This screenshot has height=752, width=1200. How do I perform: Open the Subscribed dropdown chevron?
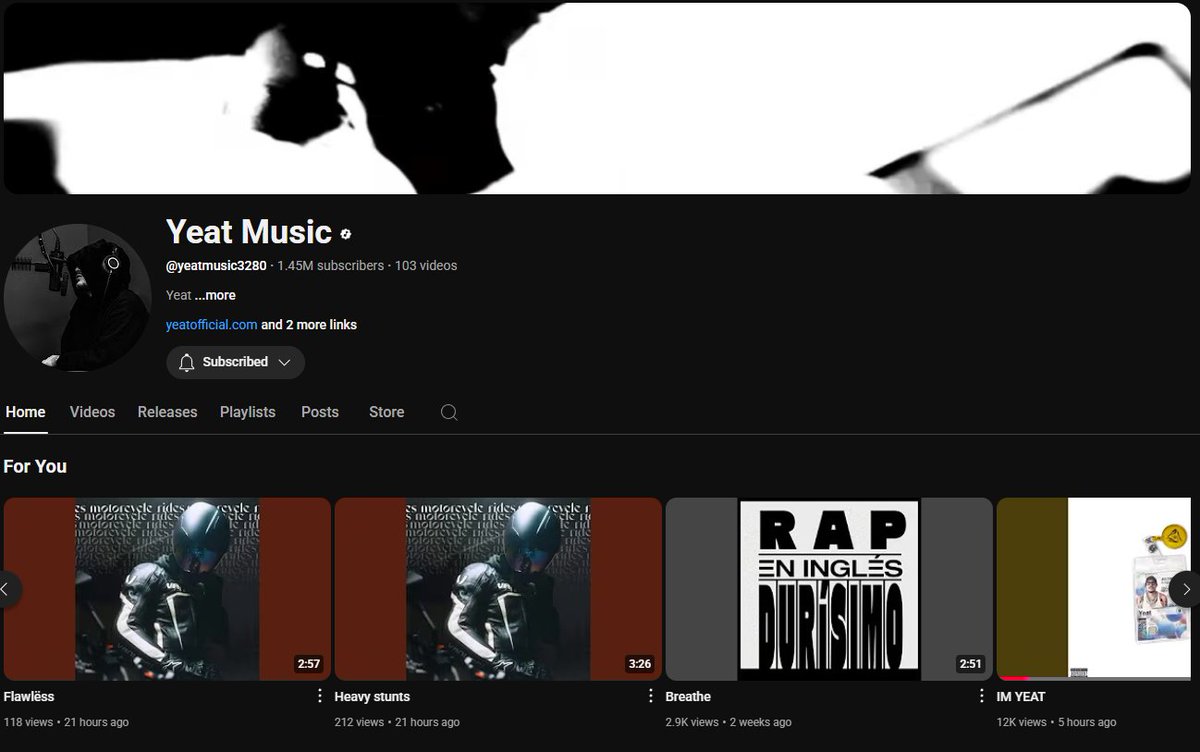coord(285,362)
